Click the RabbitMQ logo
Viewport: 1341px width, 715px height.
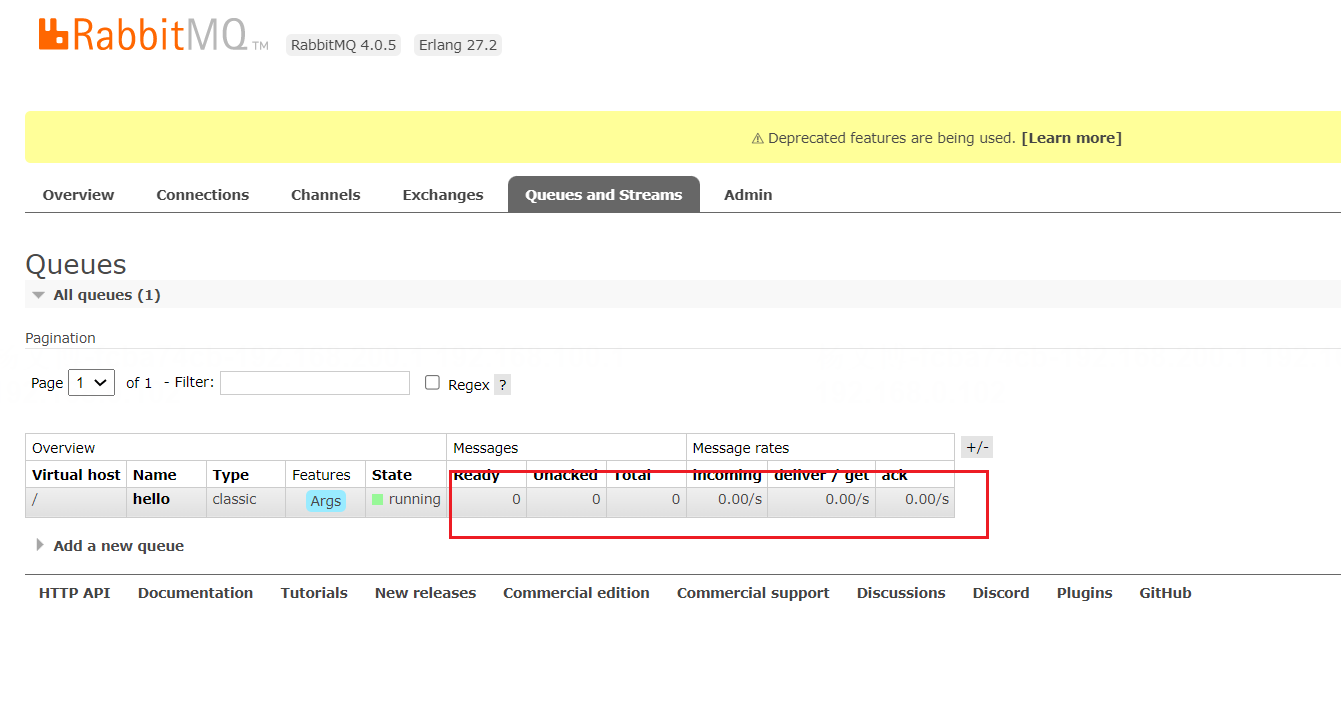(x=142, y=36)
